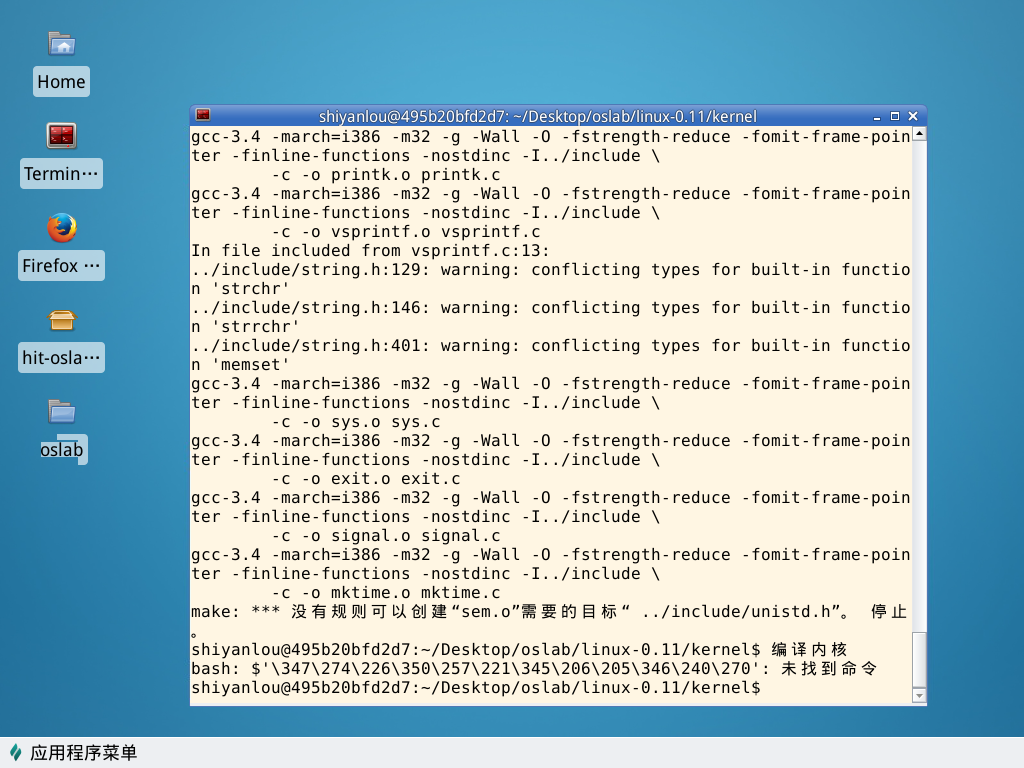Click the scrollbar track above thumb
1024x768 pixels.
920,385
